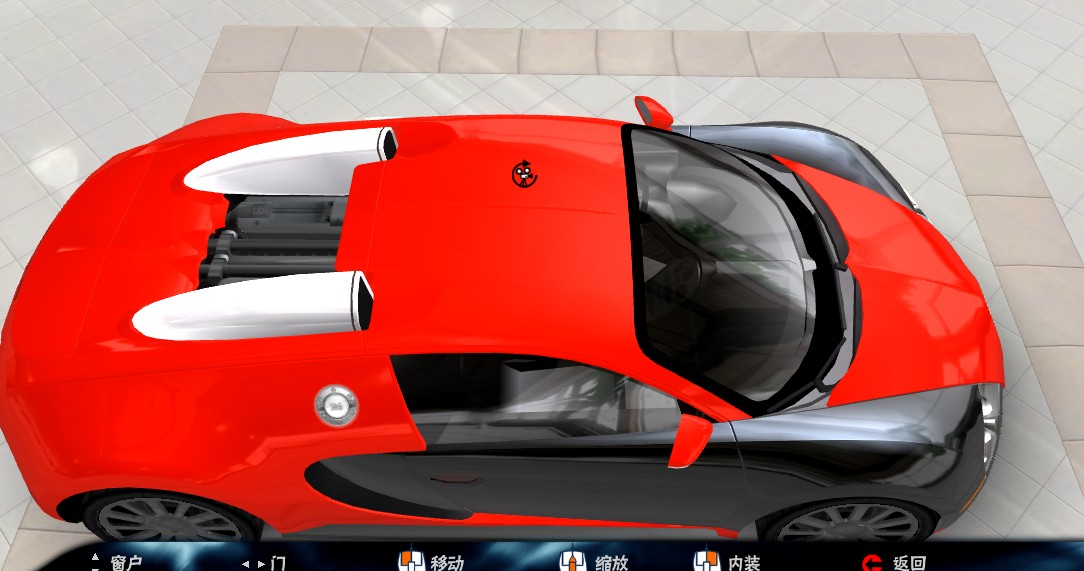Select the 门 doors label
Image resolution: width=1084 pixels, height=571 pixels.
click(277, 563)
